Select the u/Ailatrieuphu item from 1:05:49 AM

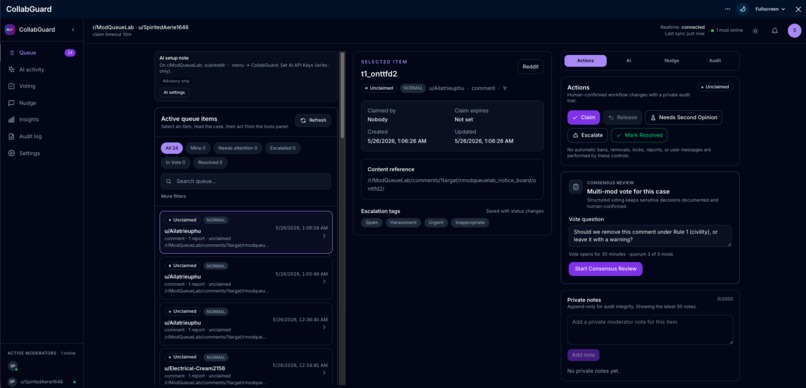[246, 278]
